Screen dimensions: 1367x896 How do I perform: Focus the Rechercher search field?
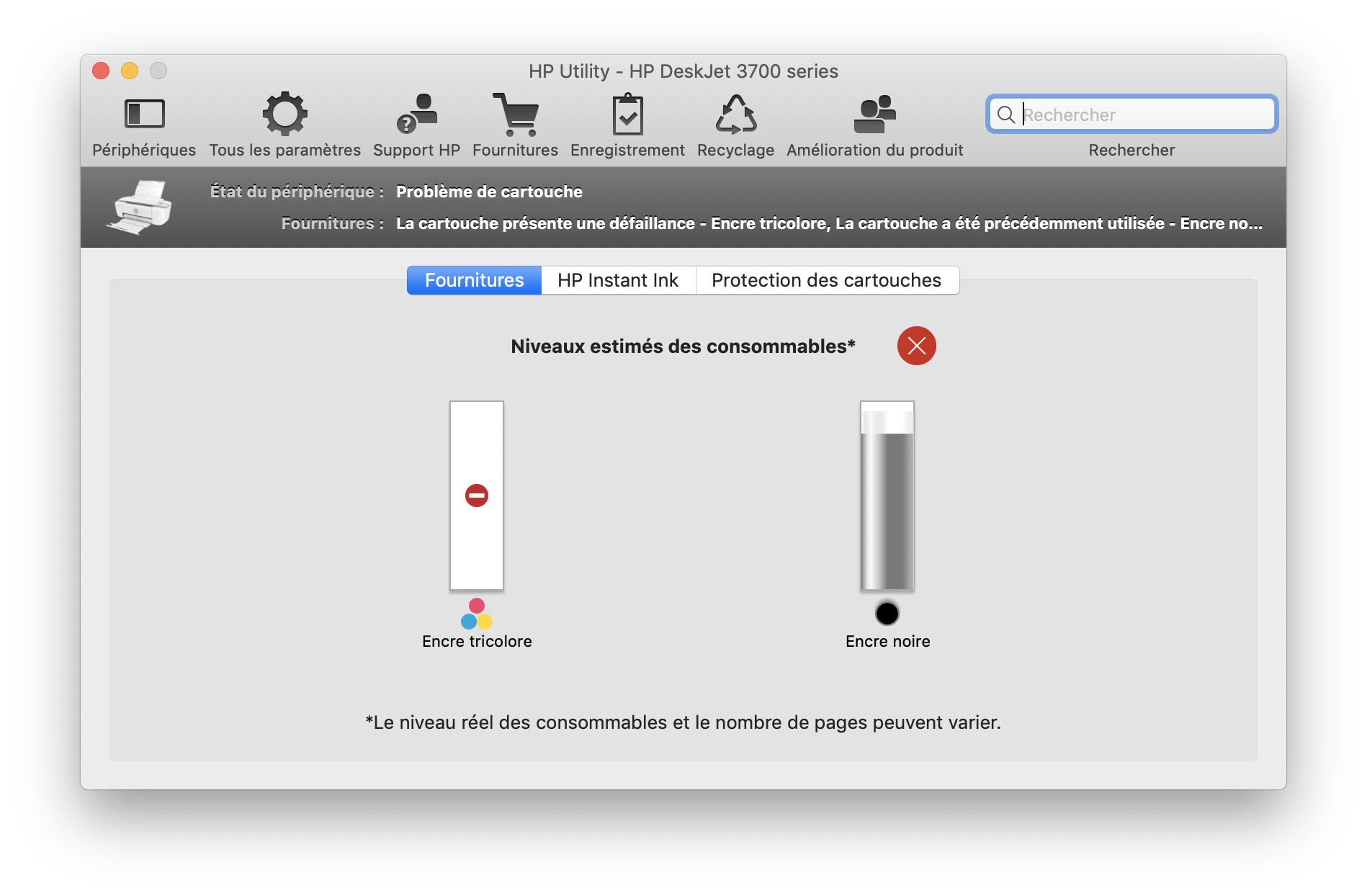pyautogui.click(x=1132, y=115)
